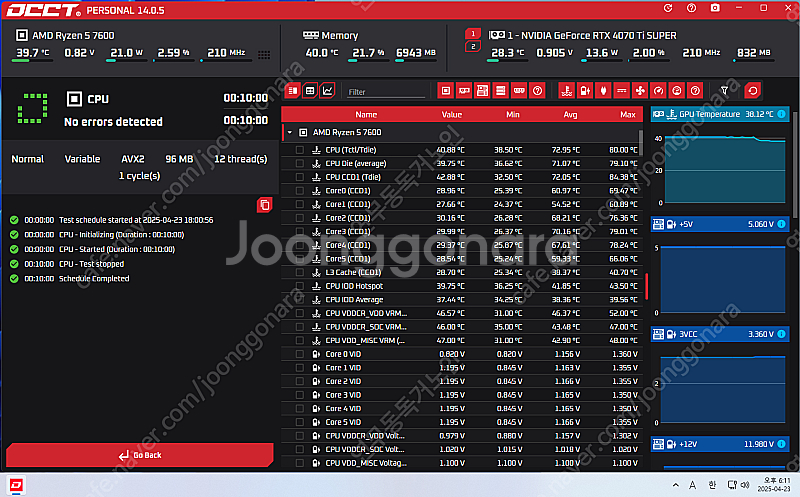Viewport: 800px width, 497px height.
Task: Copy the test log to clipboard
Action: coord(264,205)
